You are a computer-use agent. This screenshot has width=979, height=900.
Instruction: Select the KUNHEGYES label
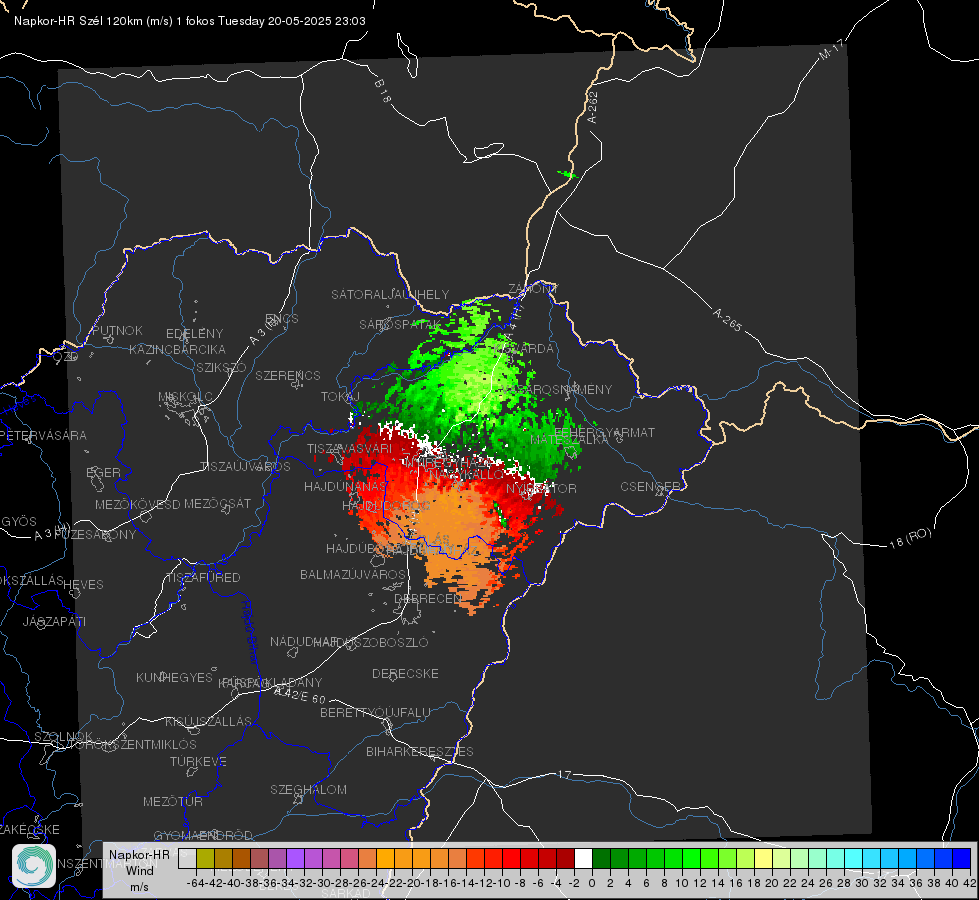174,678
